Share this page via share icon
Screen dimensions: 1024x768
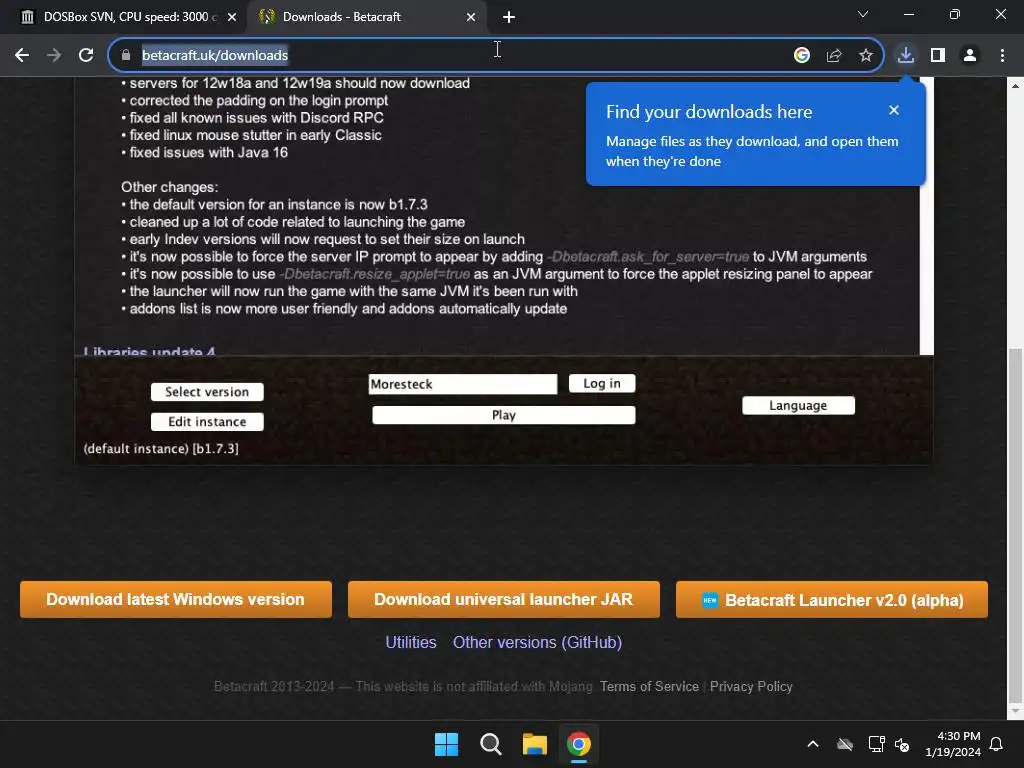pyautogui.click(x=833, y=56)
